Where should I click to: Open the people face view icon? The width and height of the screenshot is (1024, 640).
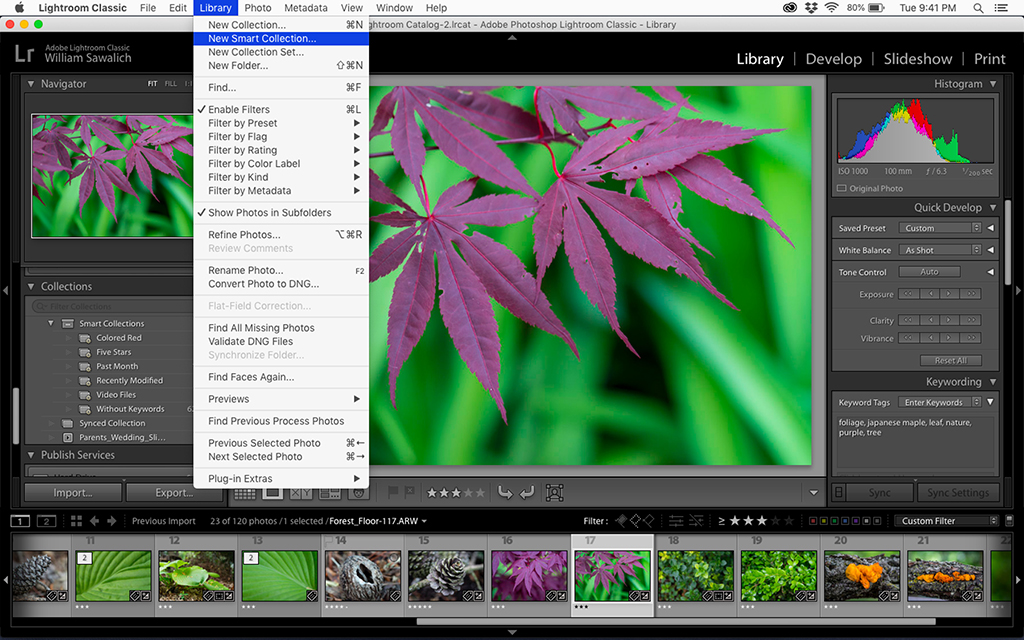(358, 494)
